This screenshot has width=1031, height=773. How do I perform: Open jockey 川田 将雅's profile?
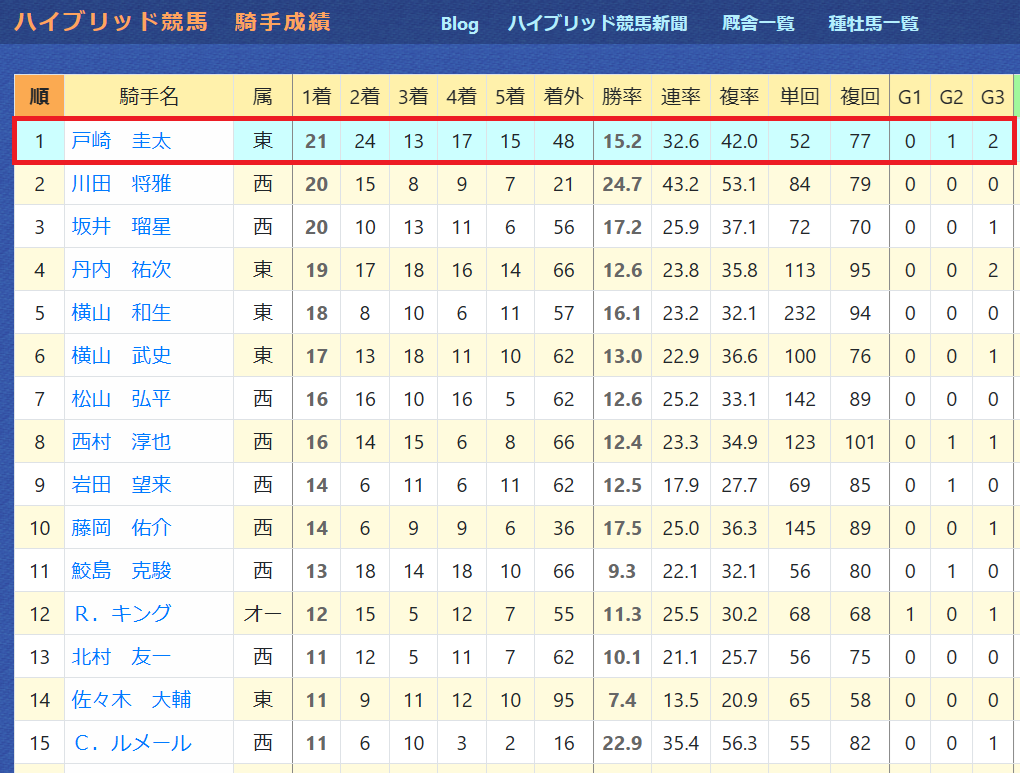point(121,183)
